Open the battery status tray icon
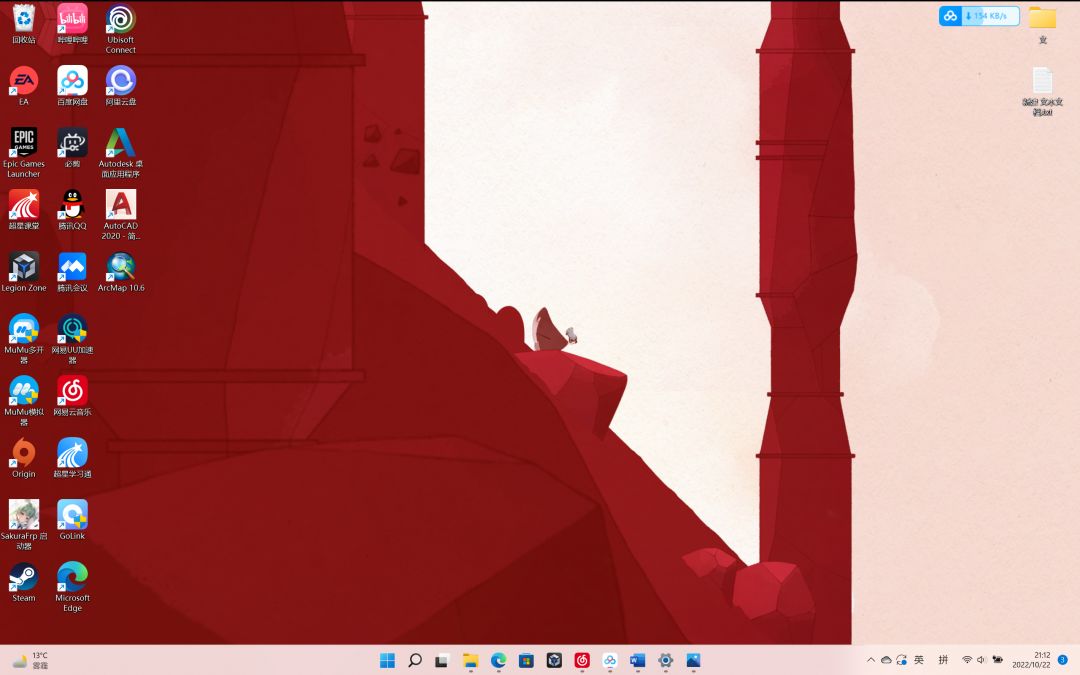The height and width of the screenshot is (675, 1080). [997, 660]
